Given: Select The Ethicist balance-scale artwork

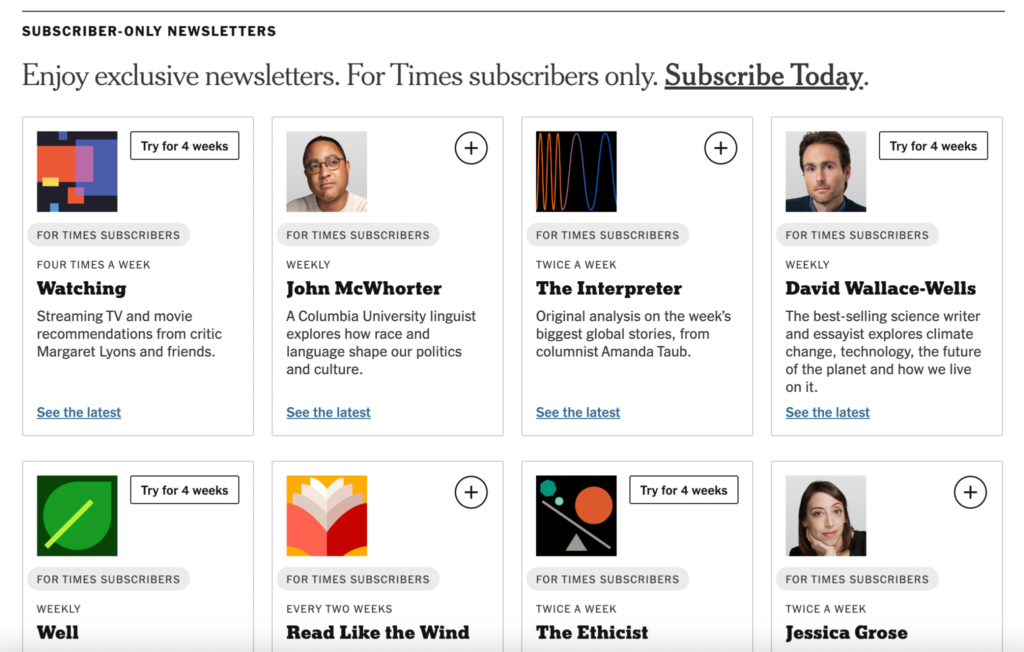Looking at the screenshot, I should click(x=574, y=515).
